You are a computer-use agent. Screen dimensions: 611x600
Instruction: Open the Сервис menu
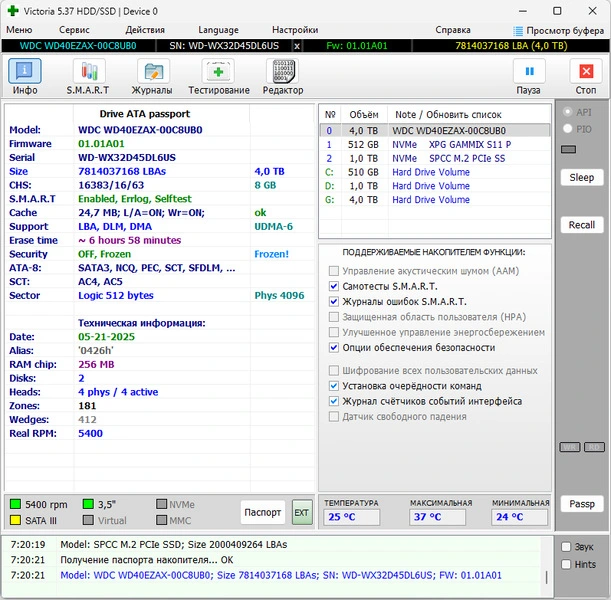74,30
